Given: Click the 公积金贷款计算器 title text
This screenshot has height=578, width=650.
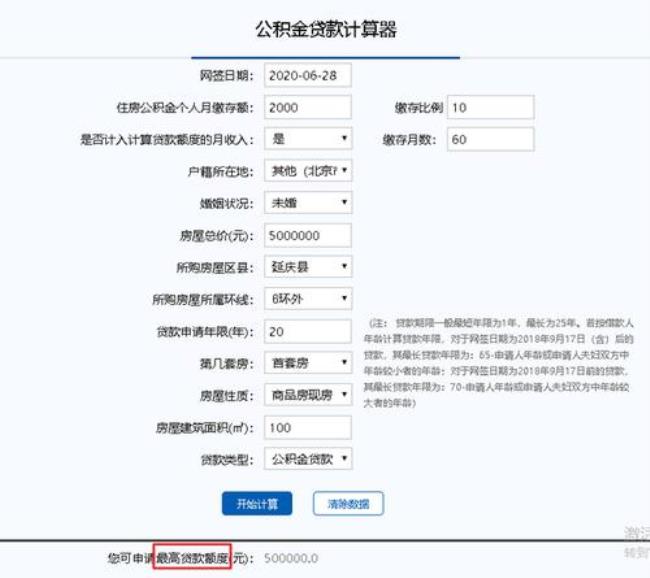Looking at the screenshot, I should (x=326, y=29).
